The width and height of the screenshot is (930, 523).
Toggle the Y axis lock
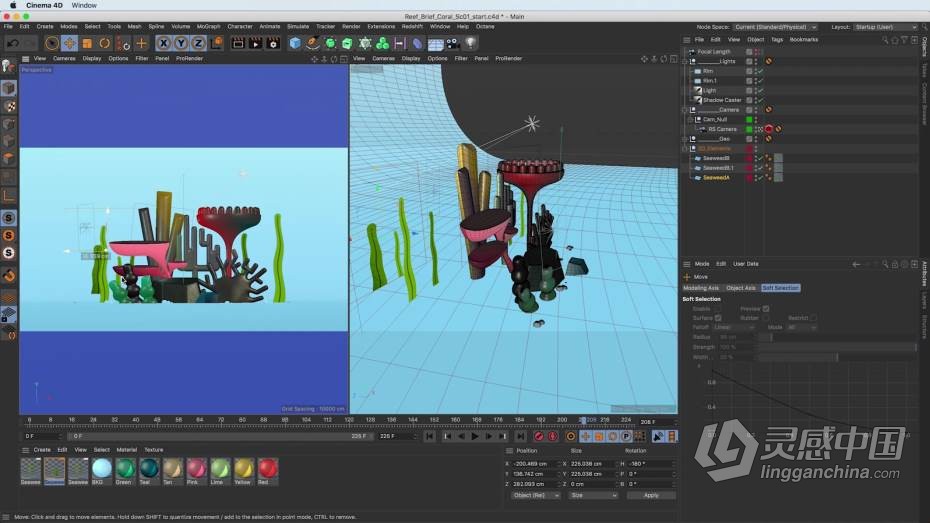point(181,43)
